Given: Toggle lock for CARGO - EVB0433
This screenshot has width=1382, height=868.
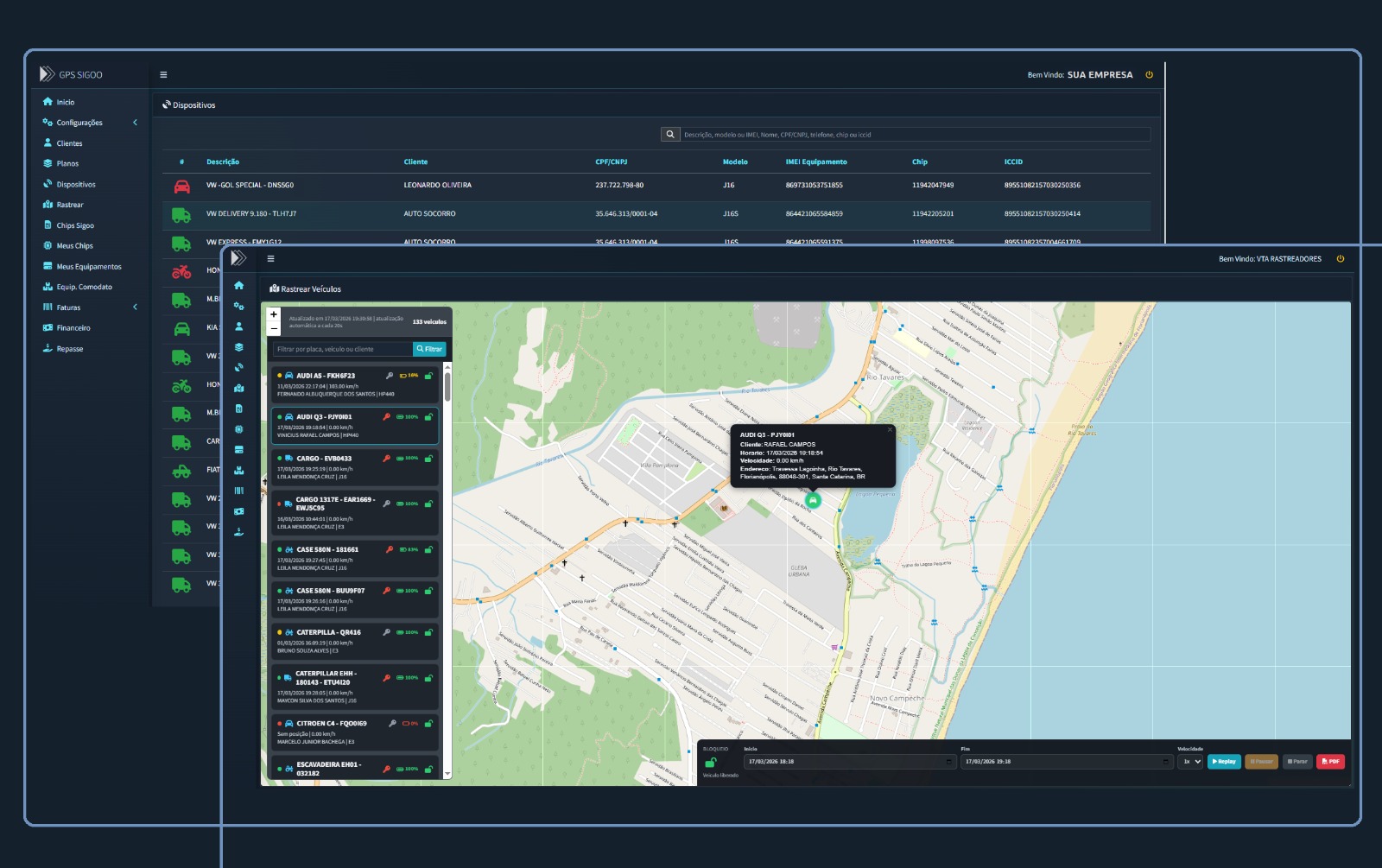Looking at the screenshot, I should point(428,459).
